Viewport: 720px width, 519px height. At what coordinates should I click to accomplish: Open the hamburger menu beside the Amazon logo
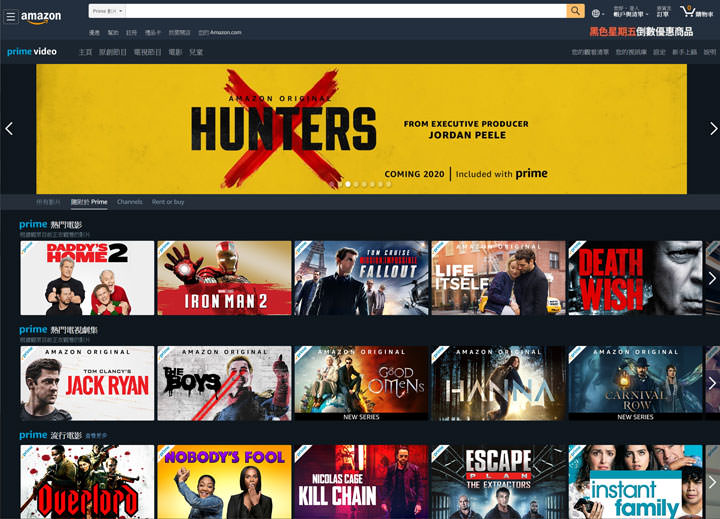pos(11,16)
